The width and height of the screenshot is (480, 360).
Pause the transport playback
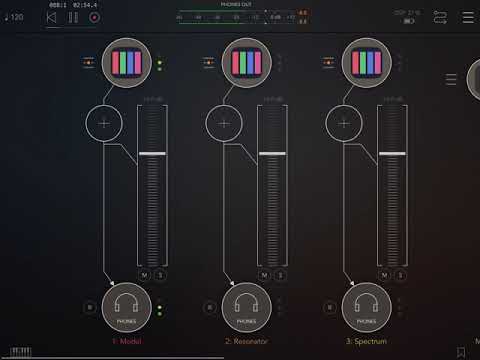point(73,17)
